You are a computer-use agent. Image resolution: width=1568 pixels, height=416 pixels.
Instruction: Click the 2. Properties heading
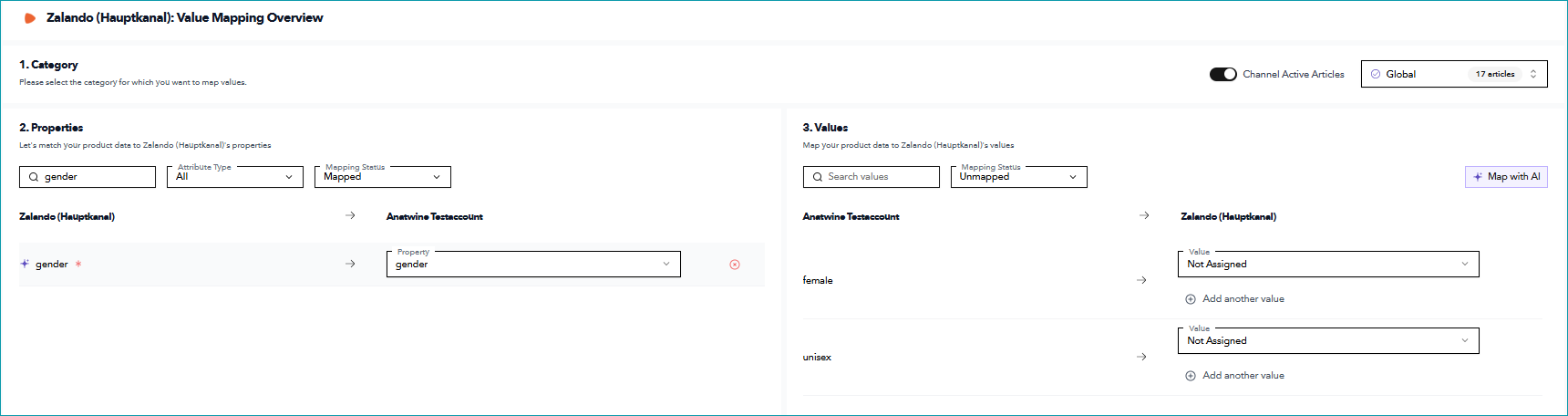(x=51, y=128)
